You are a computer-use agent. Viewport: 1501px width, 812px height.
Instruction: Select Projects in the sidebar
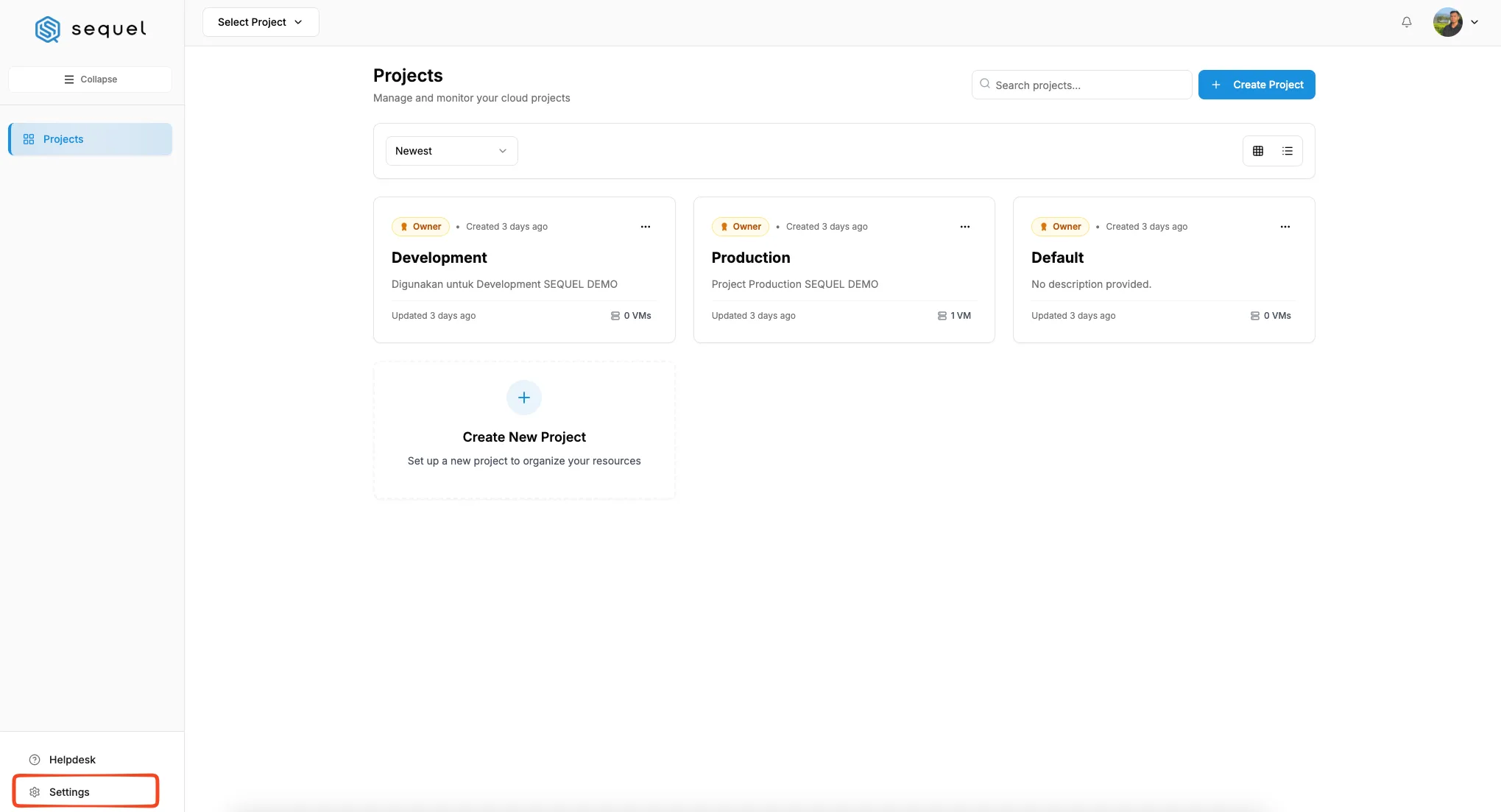tap(90, 139)
